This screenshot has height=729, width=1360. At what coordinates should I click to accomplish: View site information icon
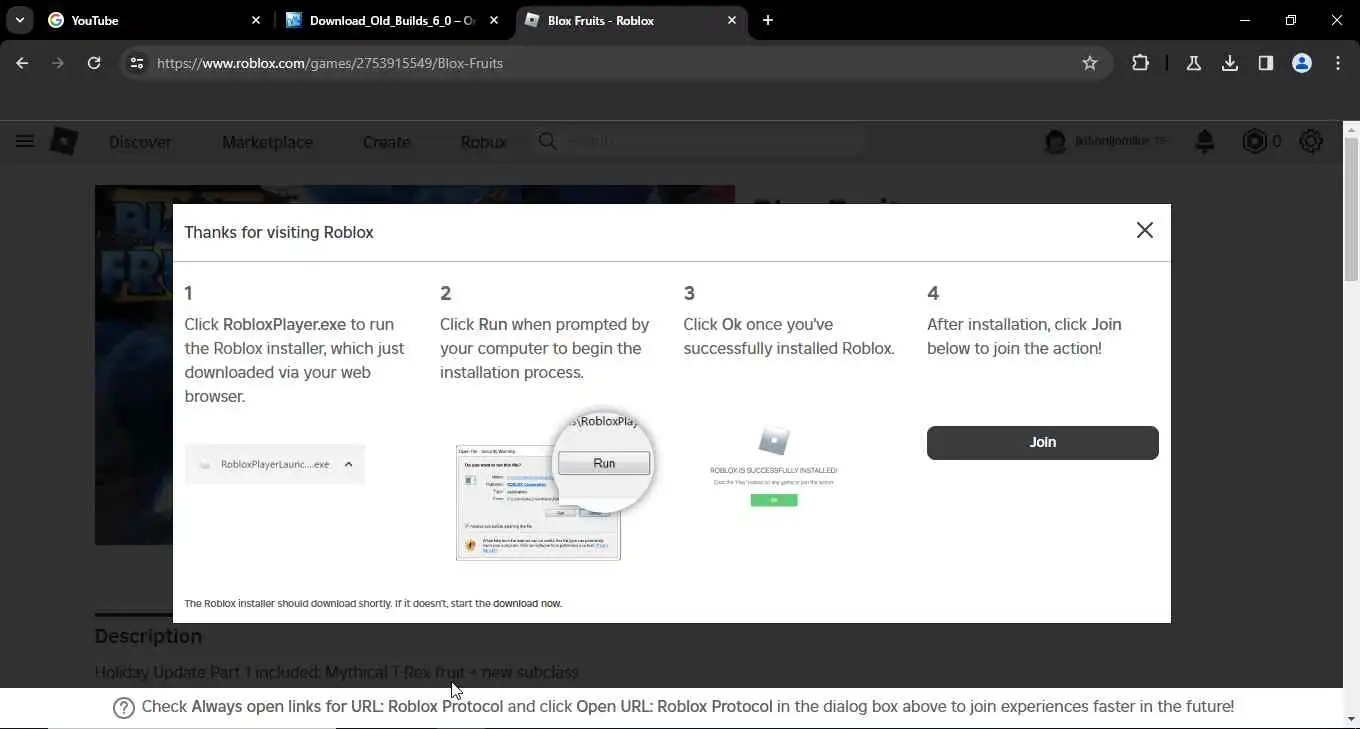click(x=137, y=63)
